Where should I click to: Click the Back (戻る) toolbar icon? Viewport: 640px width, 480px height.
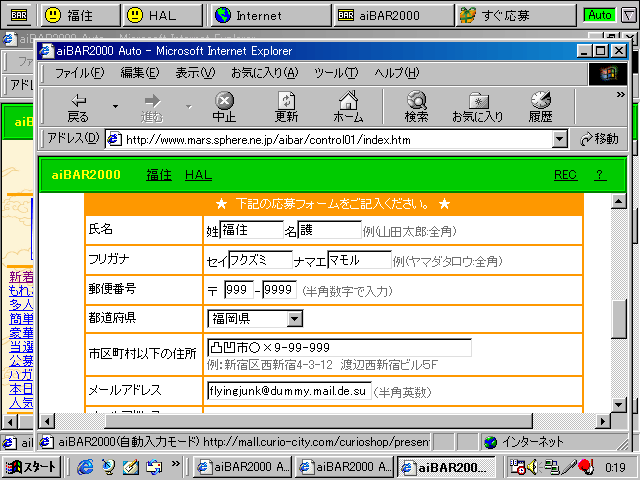(78, 108)
